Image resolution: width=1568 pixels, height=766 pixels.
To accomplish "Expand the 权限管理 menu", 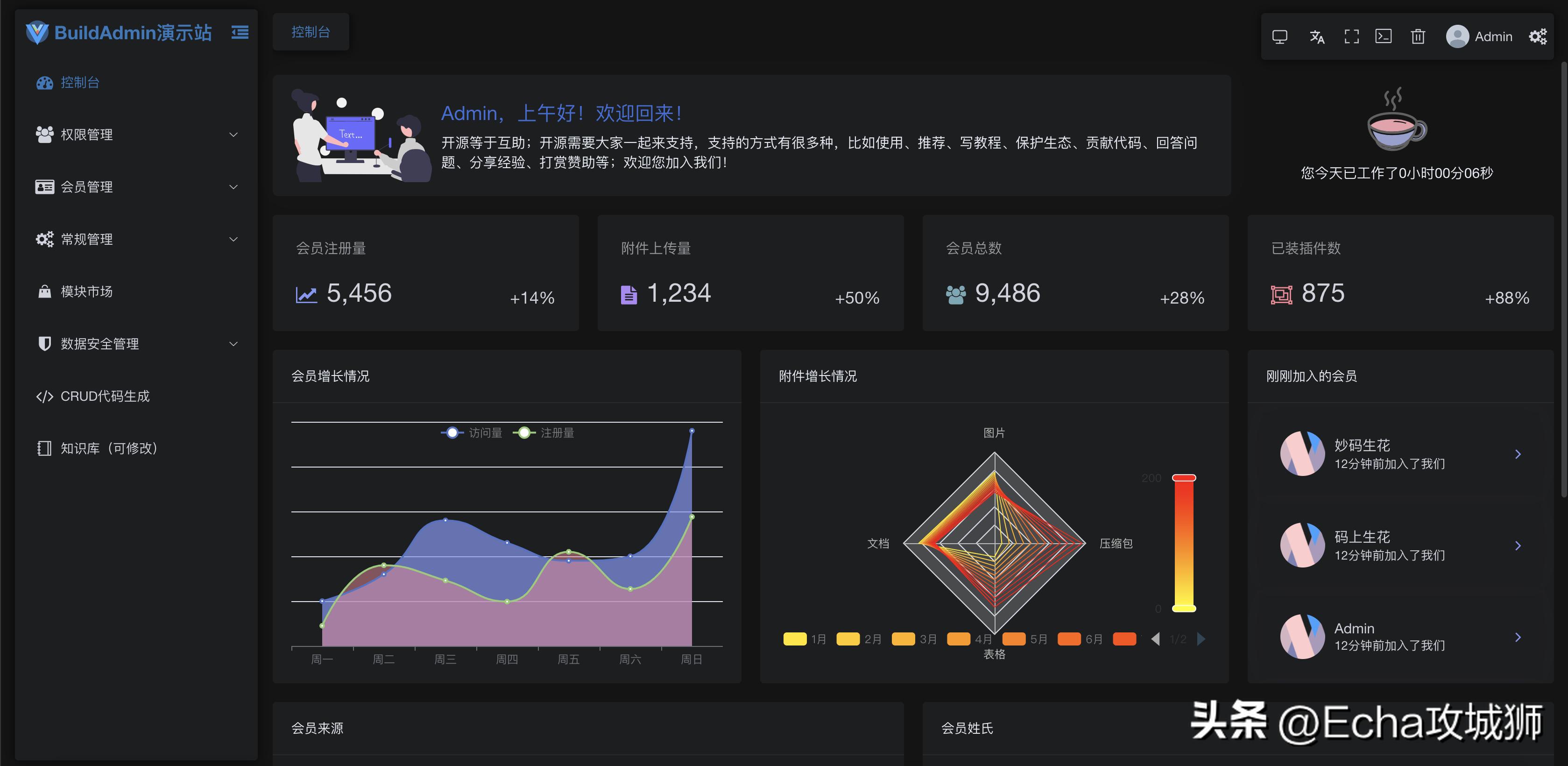I will (x=86, y=135).
